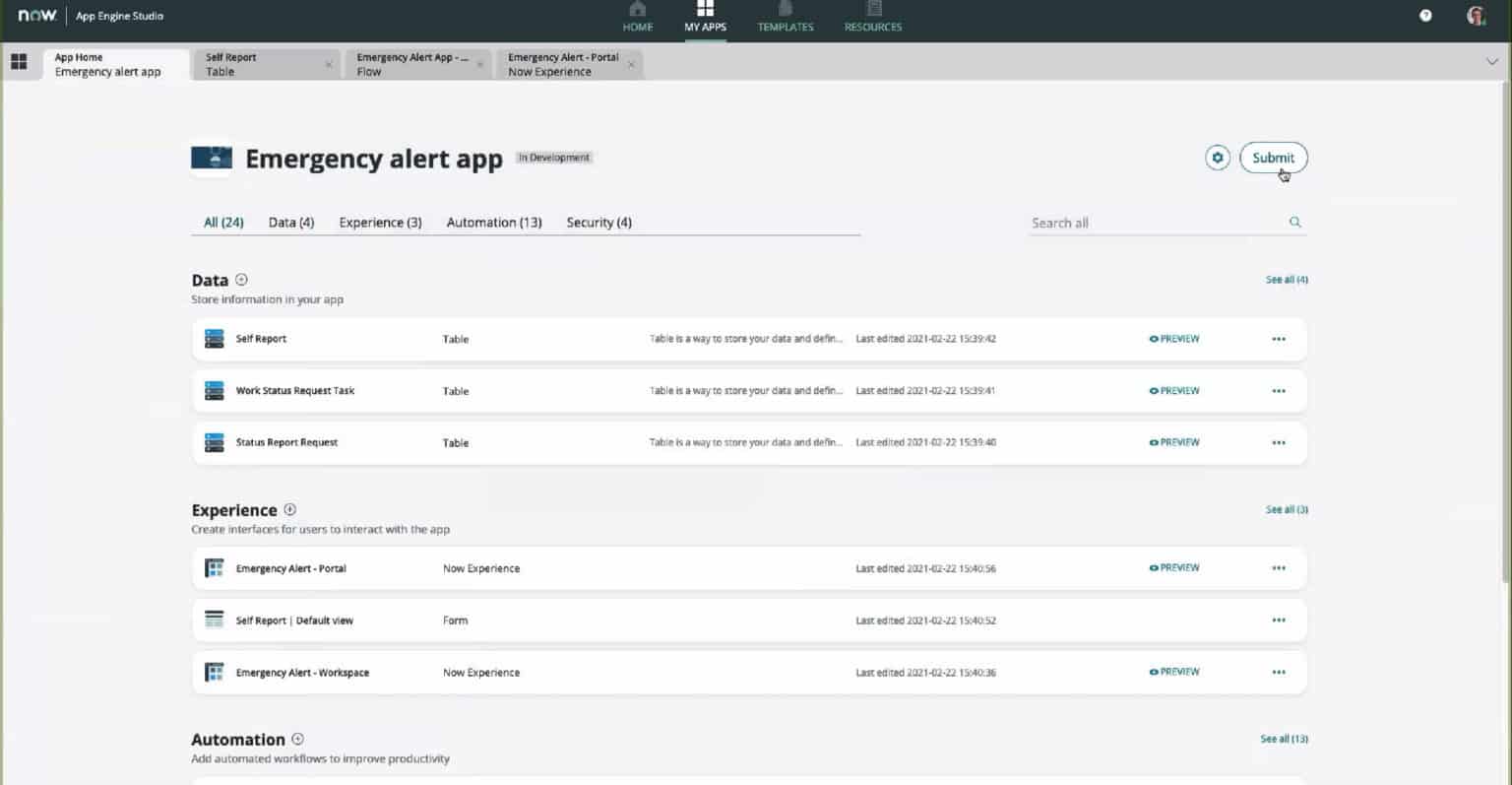
Task: Click the Now Experience icon for Emergency Alert - Portal
Action: [214, 567]
